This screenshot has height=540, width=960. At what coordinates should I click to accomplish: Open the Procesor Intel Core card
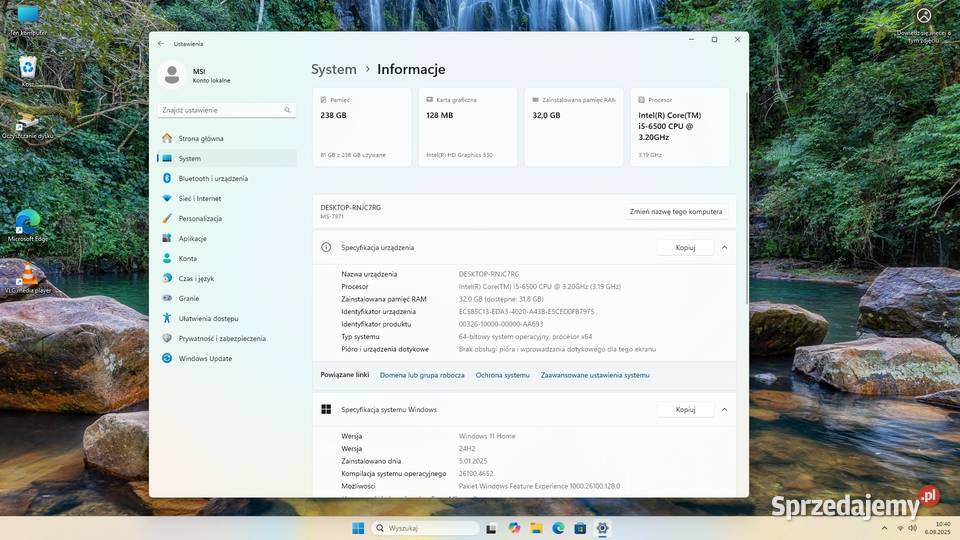pyautogui.click(x=680, y=127)
